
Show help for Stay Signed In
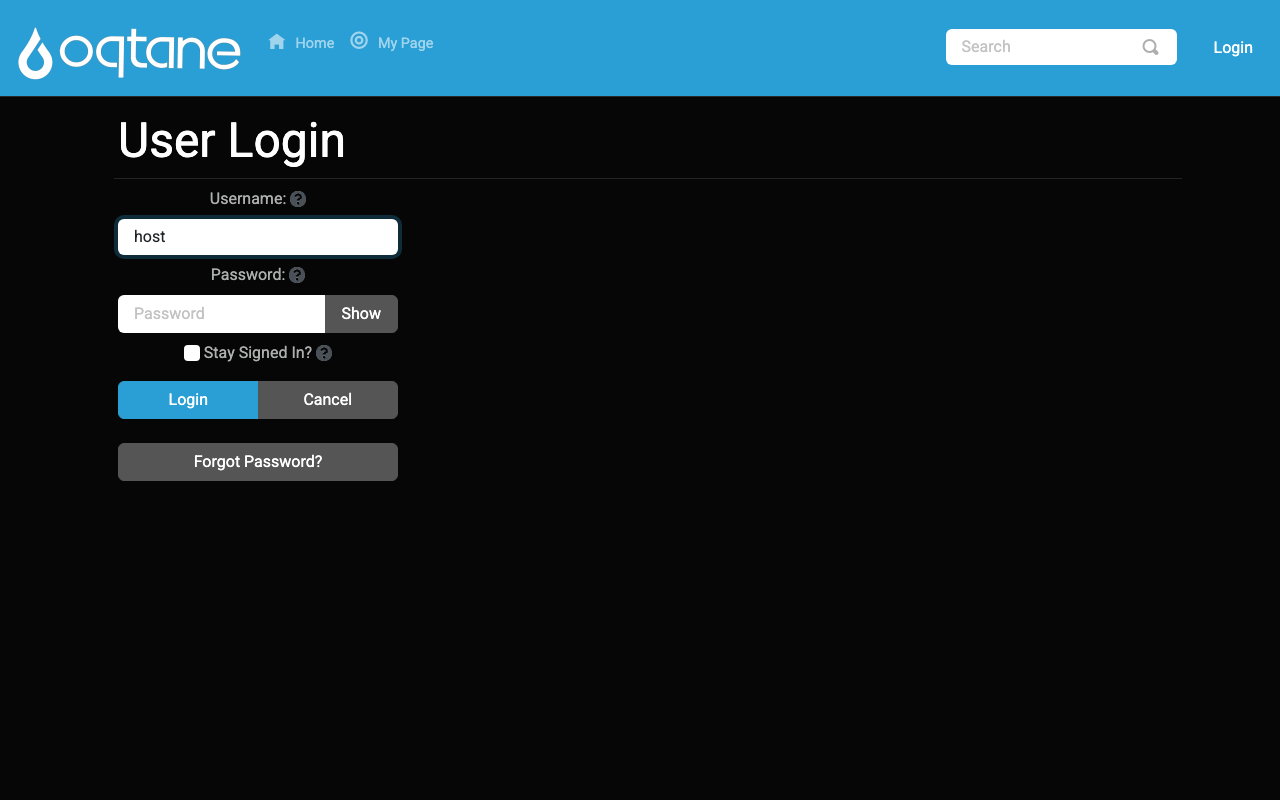click(x=324, y=353)
